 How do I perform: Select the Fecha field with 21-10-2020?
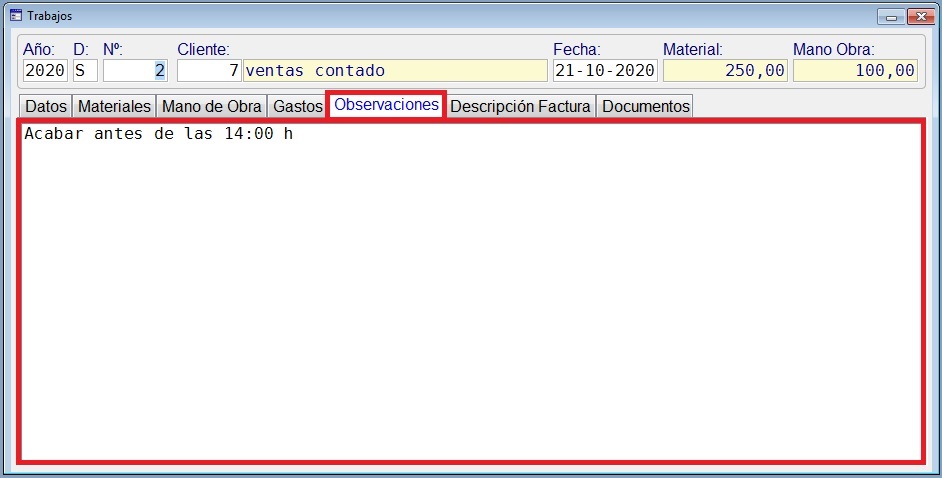point(605,71)
